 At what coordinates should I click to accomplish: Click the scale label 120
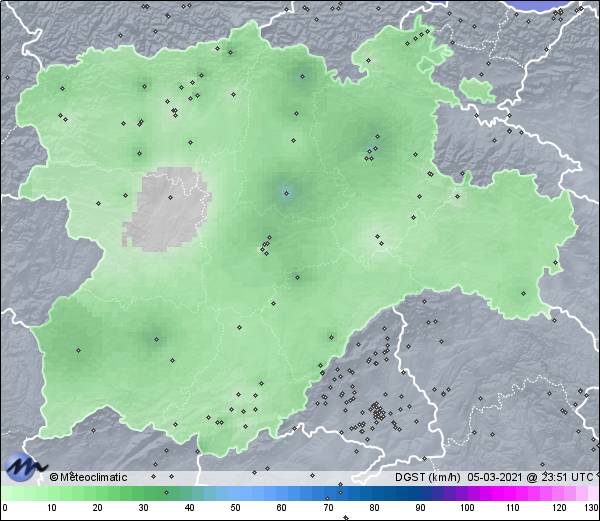click(559, 508)
